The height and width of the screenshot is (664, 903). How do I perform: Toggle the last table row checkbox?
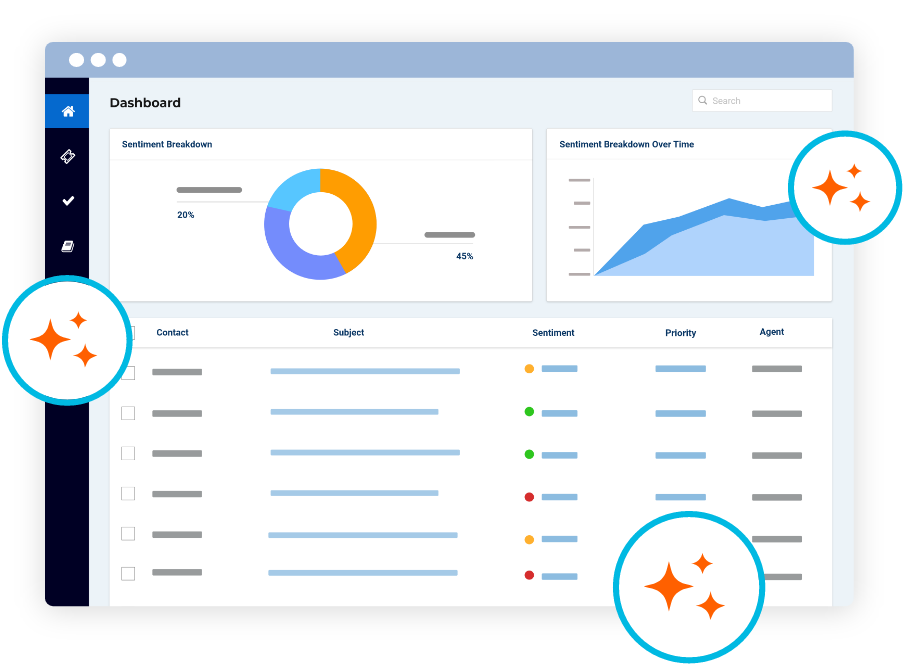coord(128,573)
